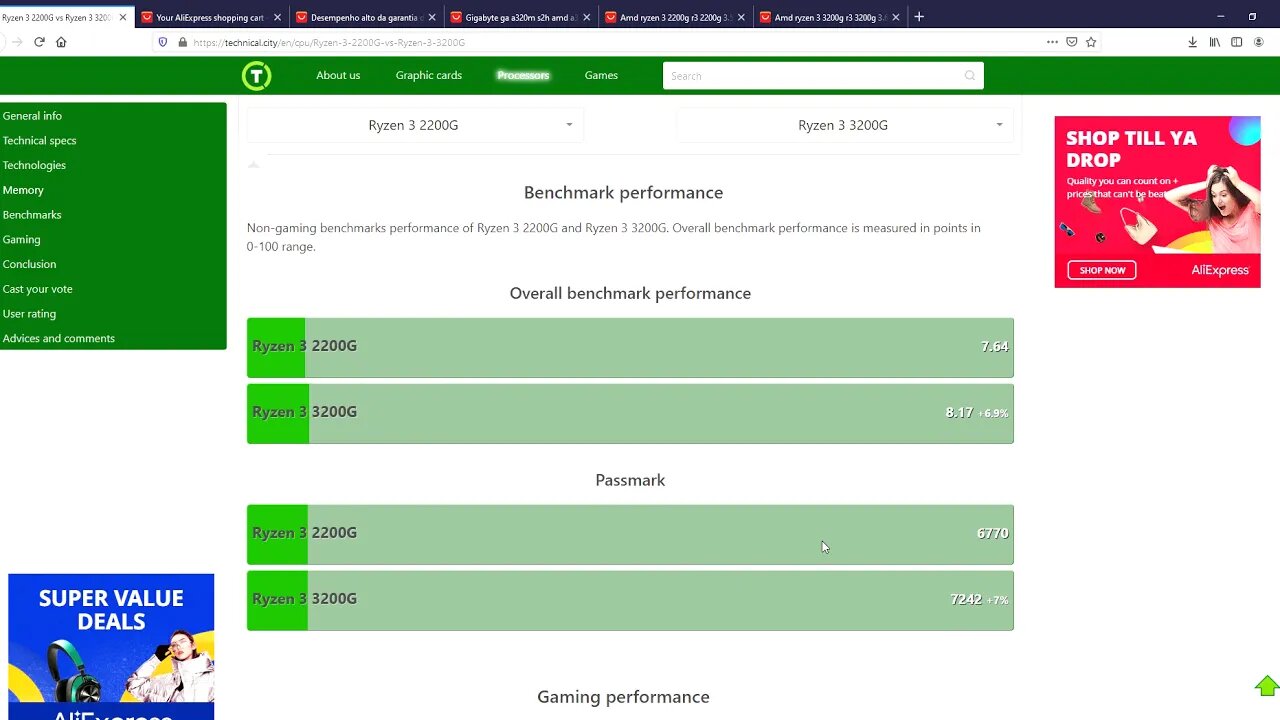Reload the current page
The width and height of the screenshot is (1280, 720).
39,42
